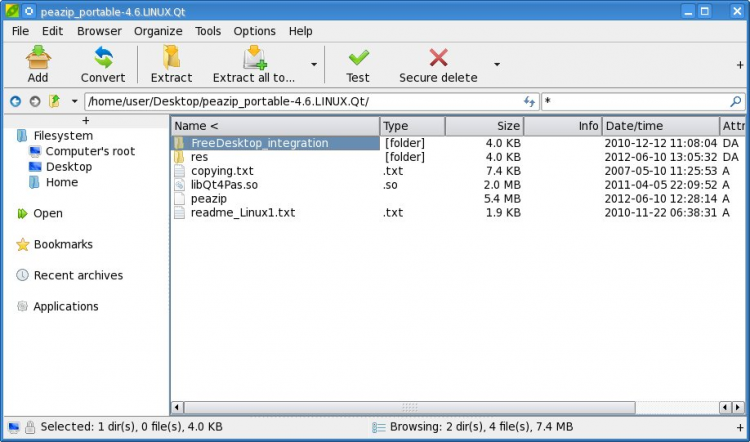Image resolution: width=750 pixels, height=442 pixels.
Task: Click the copying.txt file icon
Action: [179, 171]
